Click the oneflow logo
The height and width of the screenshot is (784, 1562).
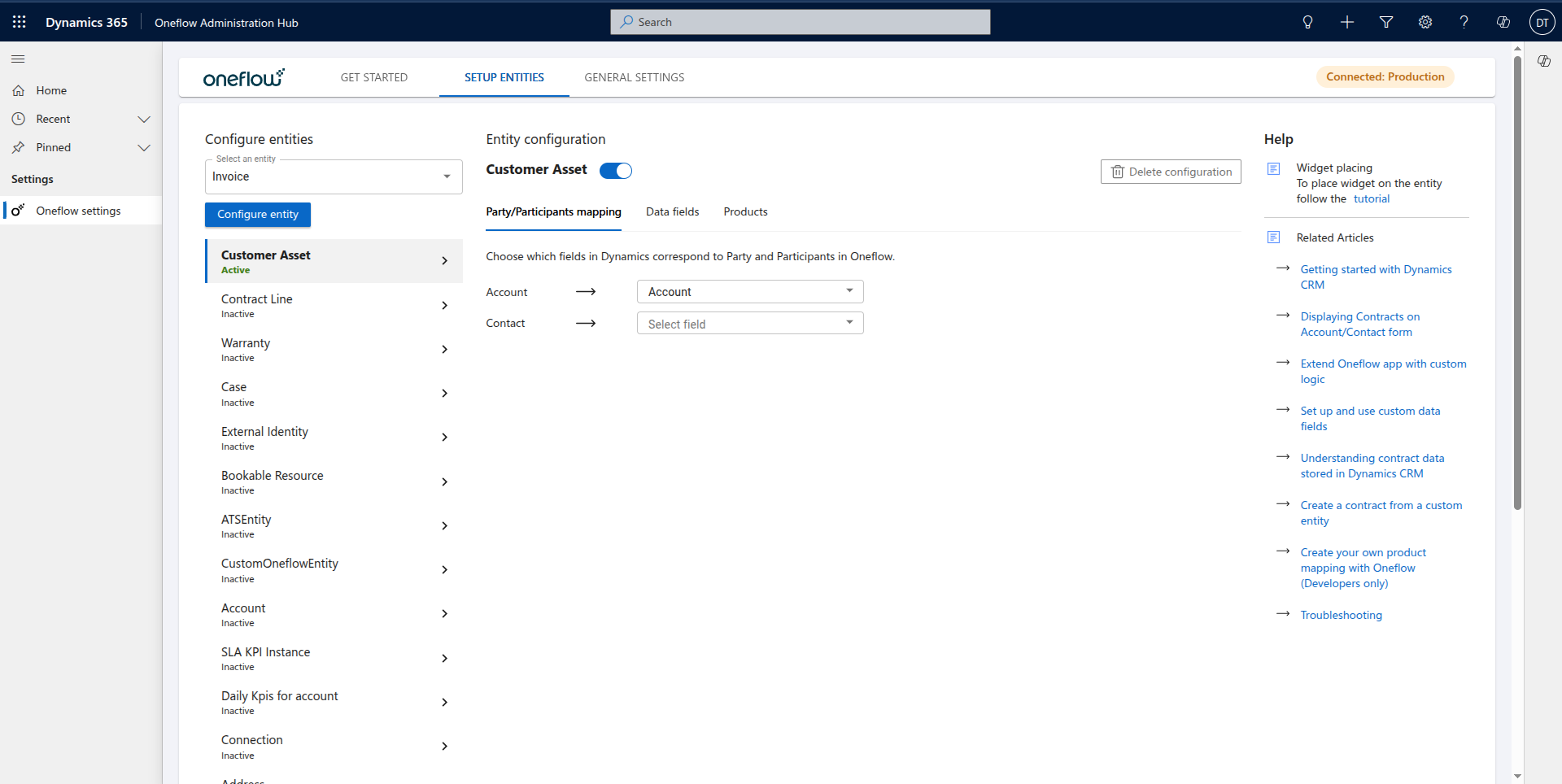tap(244, 77)
